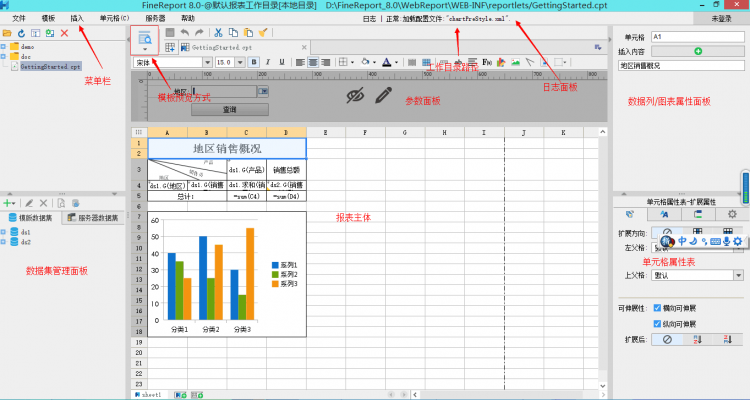Click the cell address field A1
This screenshot has height=400, width=750.
(698, 37)
